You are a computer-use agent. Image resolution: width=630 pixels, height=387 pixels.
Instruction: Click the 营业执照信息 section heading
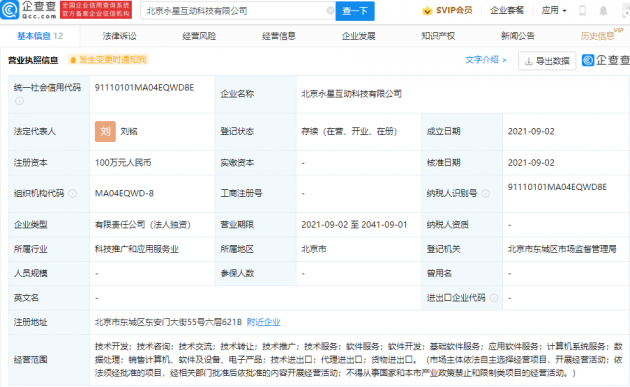33,60
